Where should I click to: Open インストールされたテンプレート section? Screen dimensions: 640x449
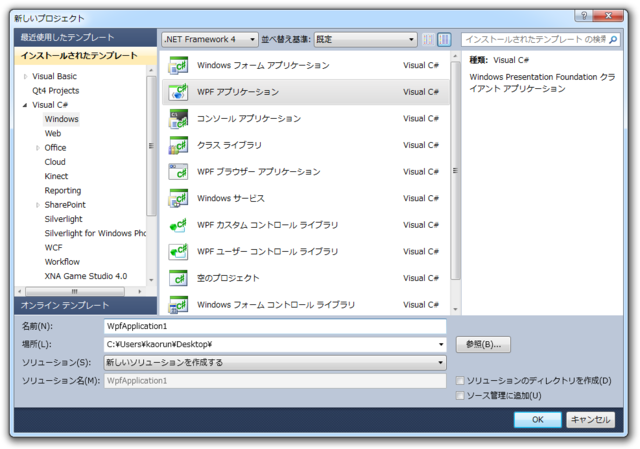pyautogui.click(x=85, y=56)
